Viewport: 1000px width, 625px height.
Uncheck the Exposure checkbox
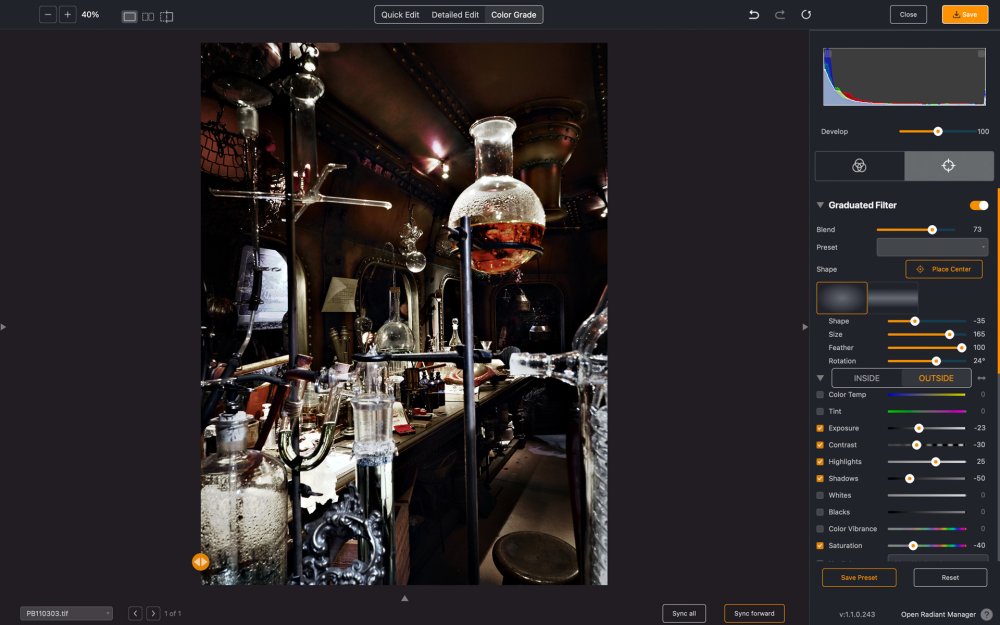(x=820, y=429)
